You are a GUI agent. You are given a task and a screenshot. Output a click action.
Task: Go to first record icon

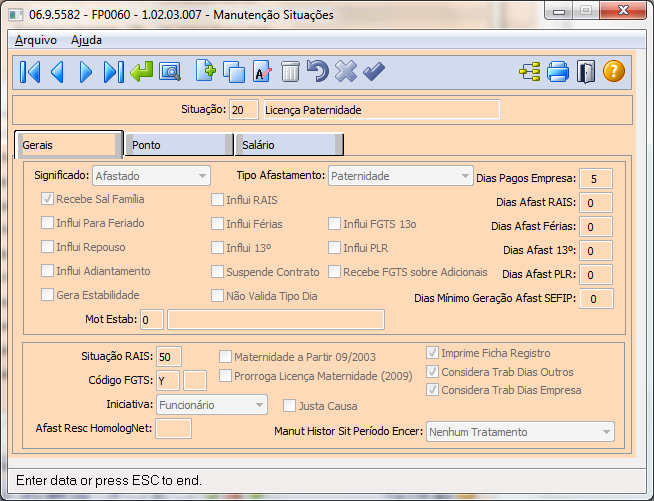coord(30,72)
